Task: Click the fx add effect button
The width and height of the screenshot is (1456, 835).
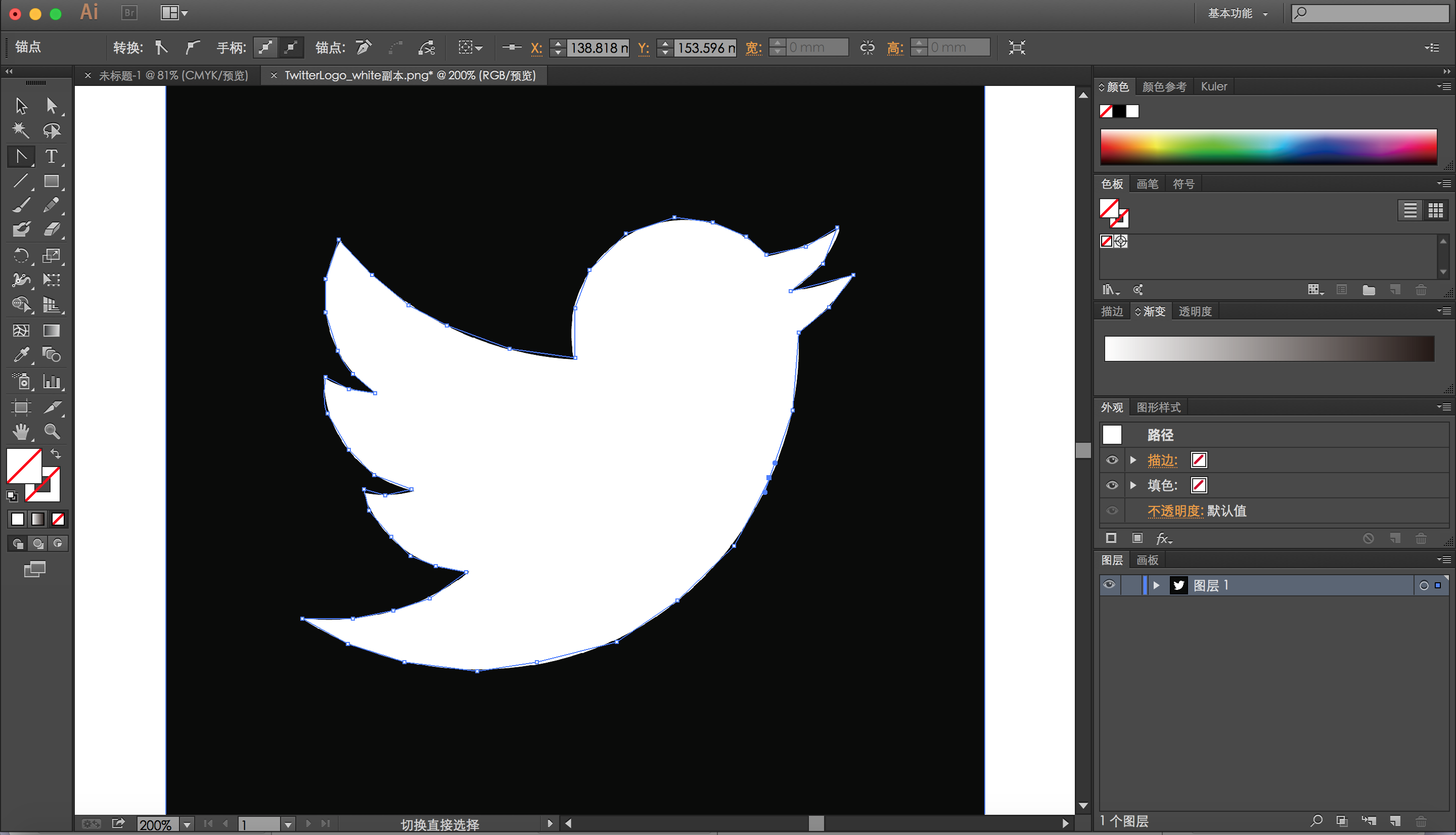Action: click(1163, 538)
